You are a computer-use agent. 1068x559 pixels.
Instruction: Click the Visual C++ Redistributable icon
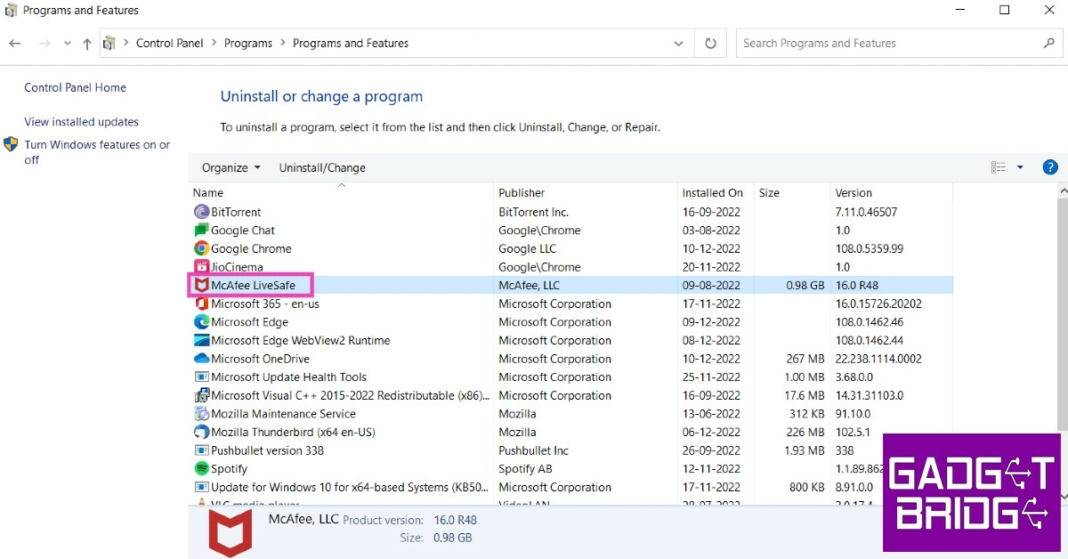pyautogui.click(x=201, y=396)
